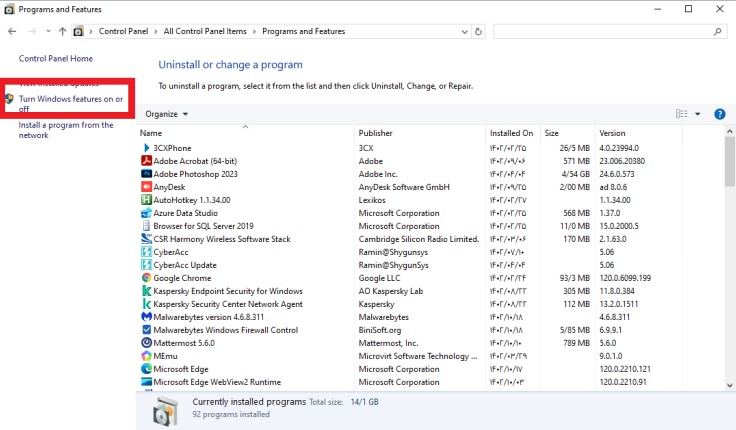The width and height of the screenshot is (736, 430).
Task: Open recent locations dropdown beside navigation arrows
Action: 46,32
